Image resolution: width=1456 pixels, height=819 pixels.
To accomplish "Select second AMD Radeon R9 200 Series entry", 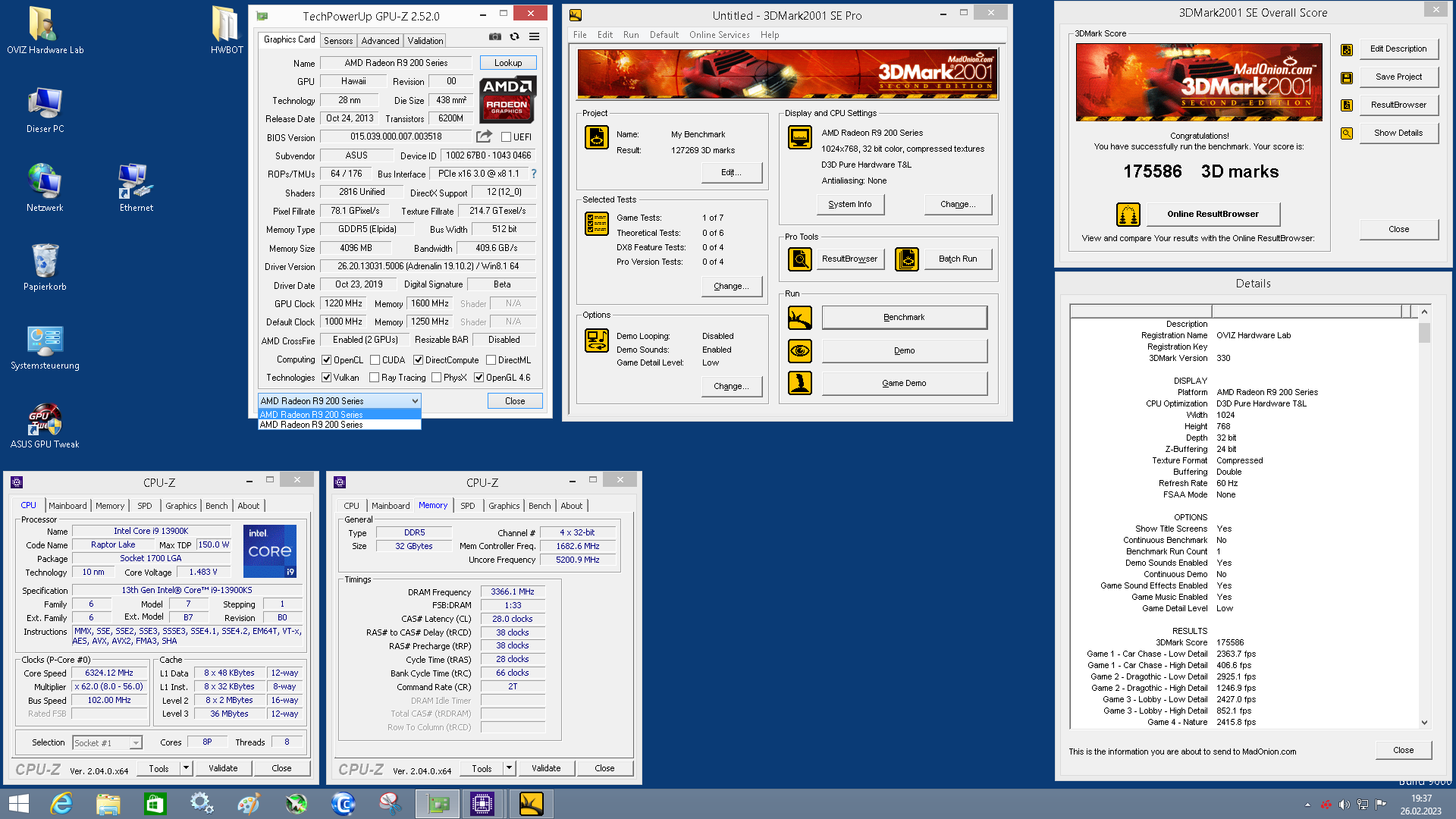I will (x=339, y=425).
